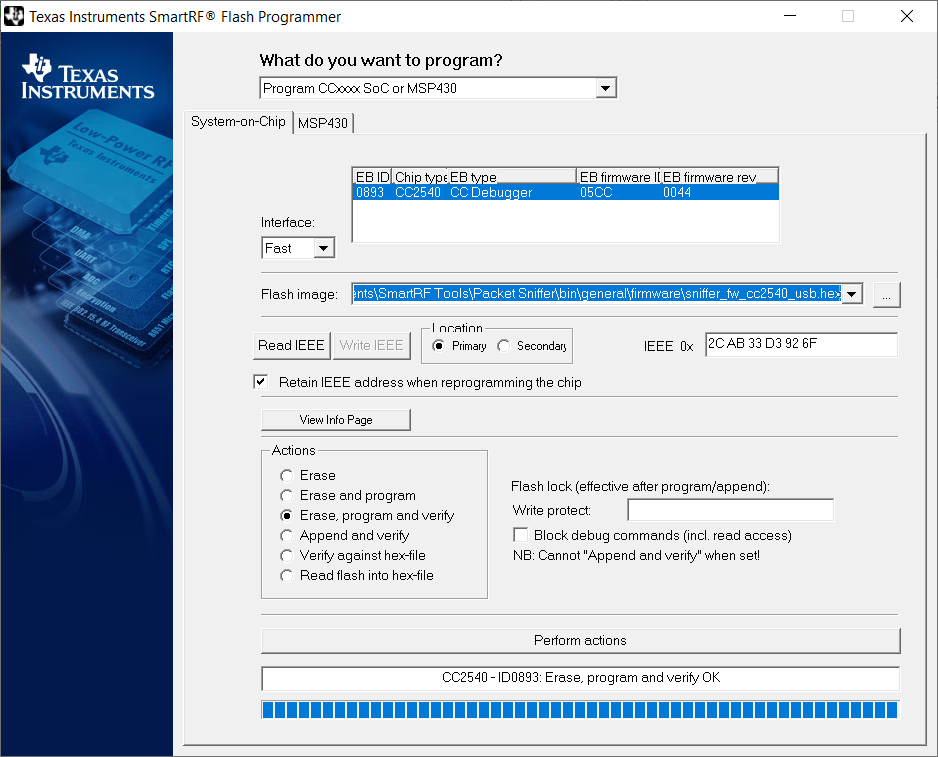938x757 pixels.
Task: Select the Primary location radio button
Action: click(x=438, y=346)
